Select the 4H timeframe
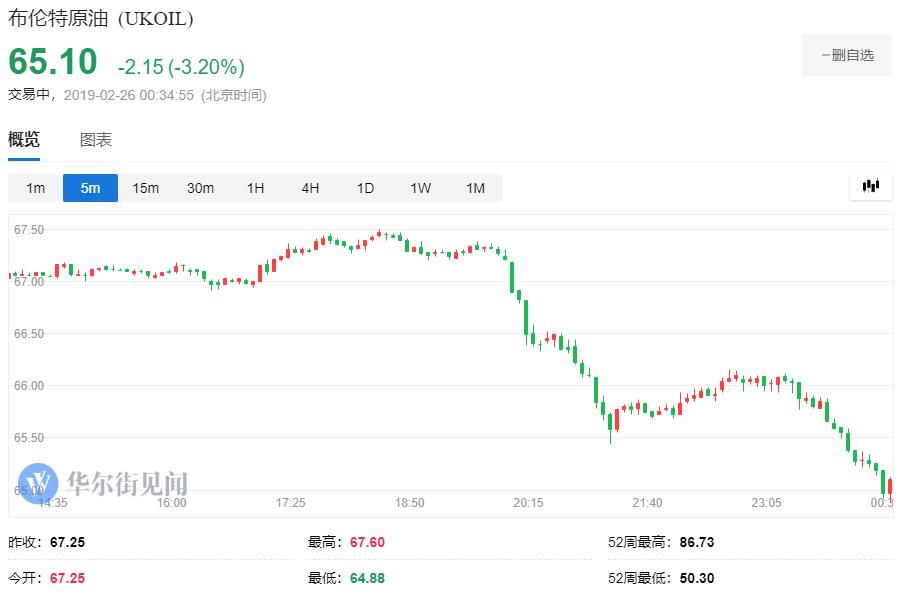Image resolution: width=902 pixels, height=592 pixels. (x=310, y=188)
